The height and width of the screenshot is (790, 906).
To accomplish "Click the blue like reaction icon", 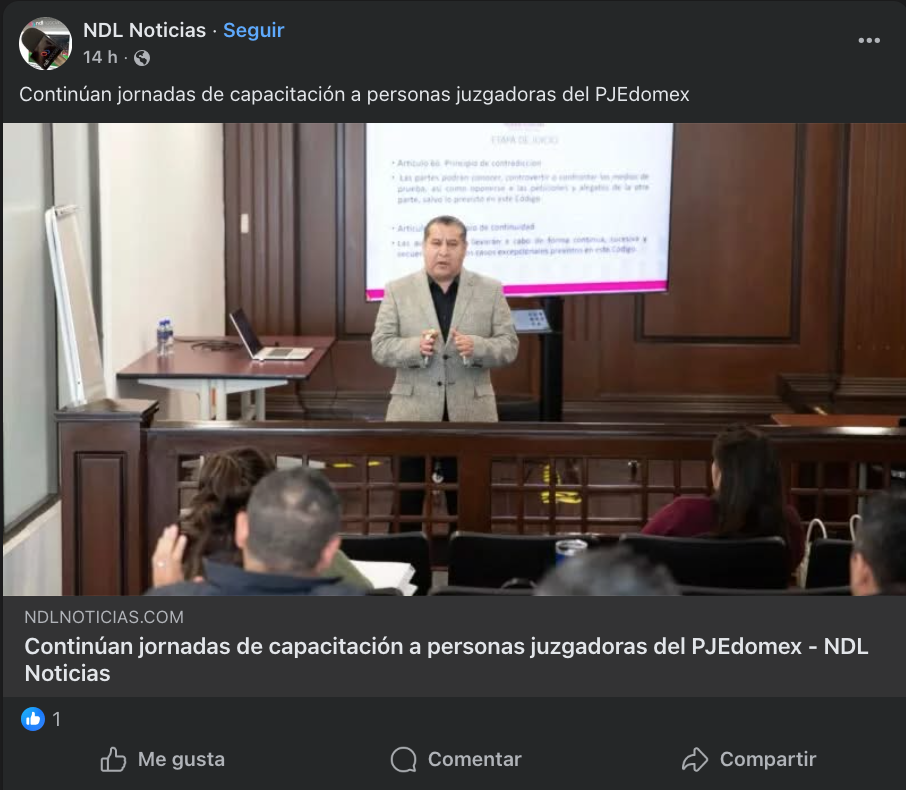I will coord(33,719).
